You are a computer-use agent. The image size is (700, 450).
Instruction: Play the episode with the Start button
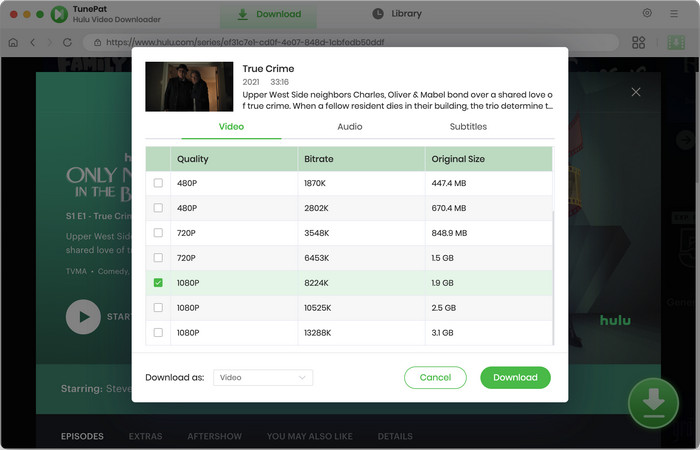tap(83, 317)
